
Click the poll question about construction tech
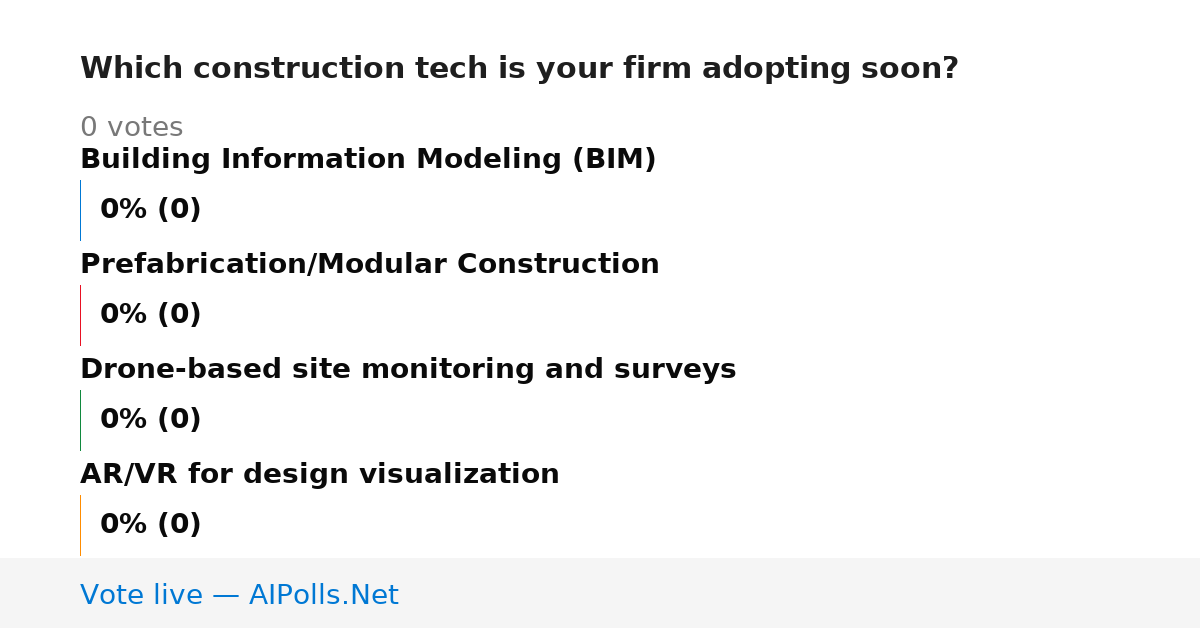[x=519, y=69]
